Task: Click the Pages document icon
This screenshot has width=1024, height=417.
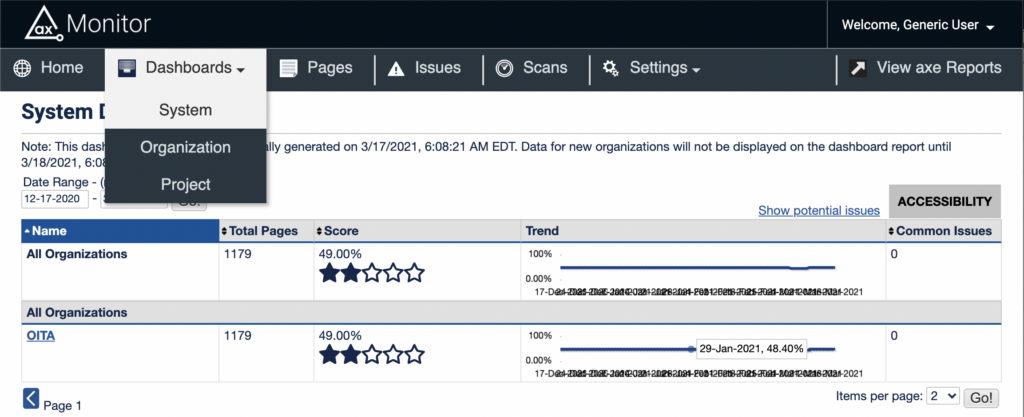Action: (289, 69)
